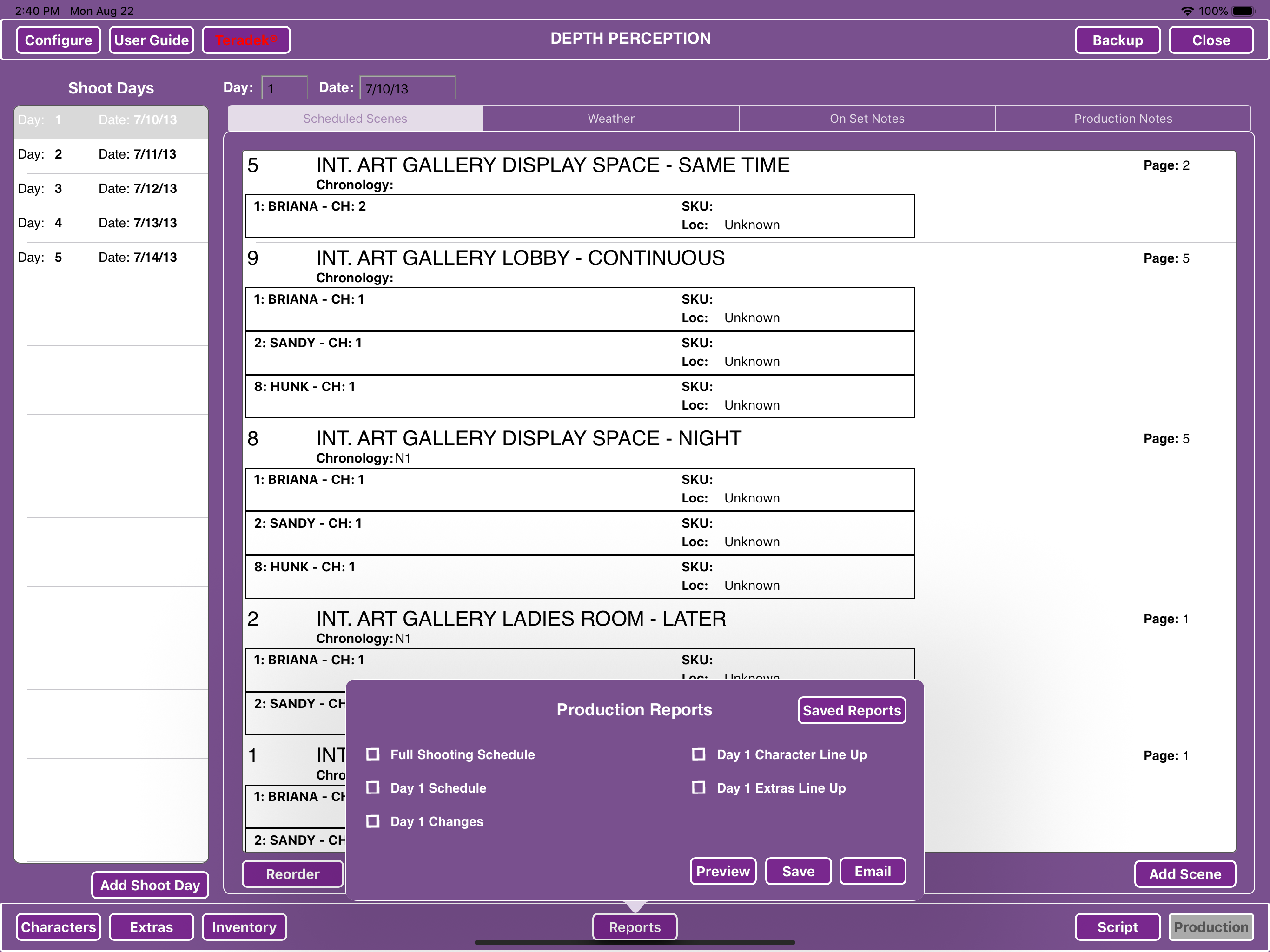Start a Backup of the project
1270x952 pixels.
pos(1117,40)
